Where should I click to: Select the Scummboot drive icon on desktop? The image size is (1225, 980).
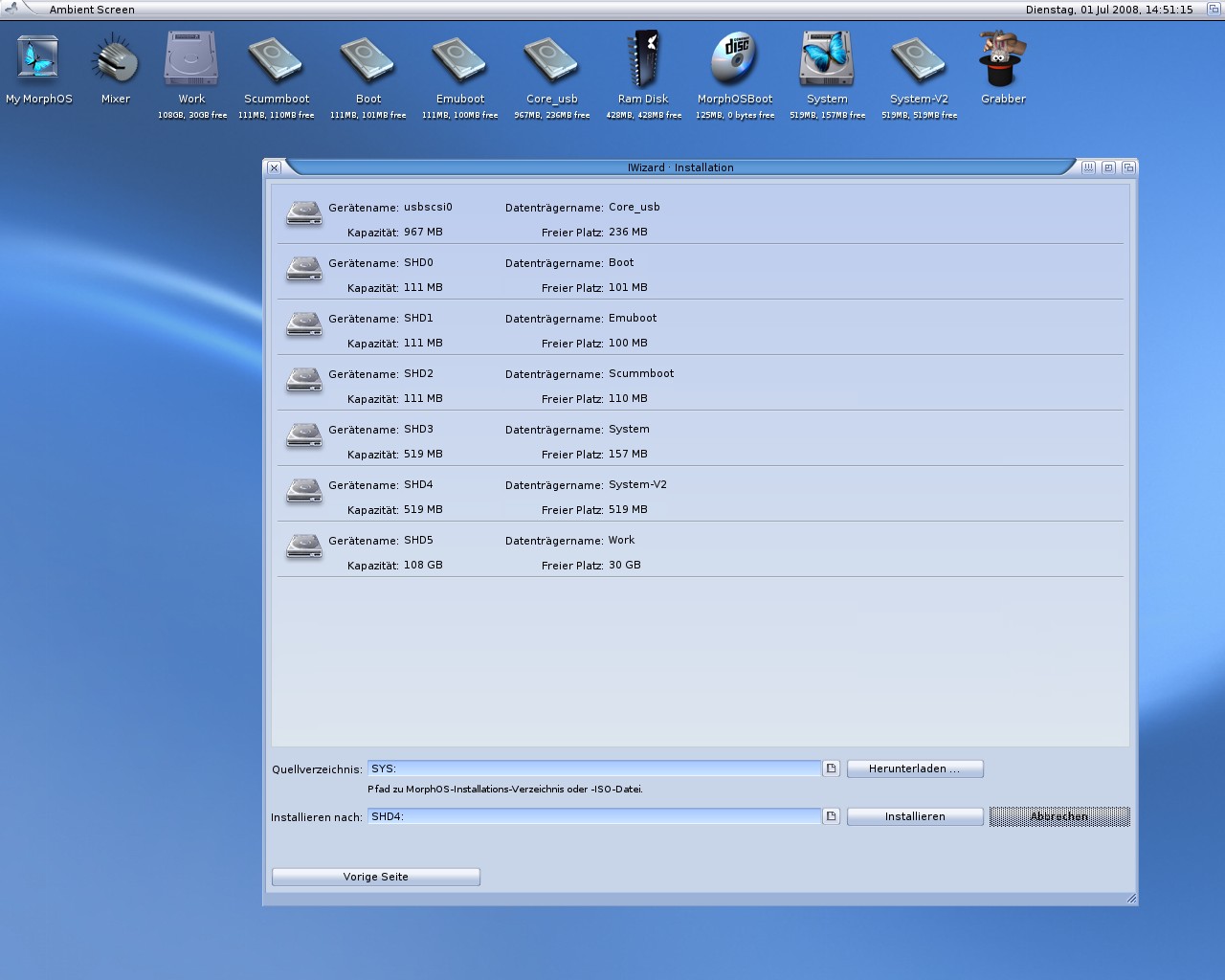click(x=276, y=59)
